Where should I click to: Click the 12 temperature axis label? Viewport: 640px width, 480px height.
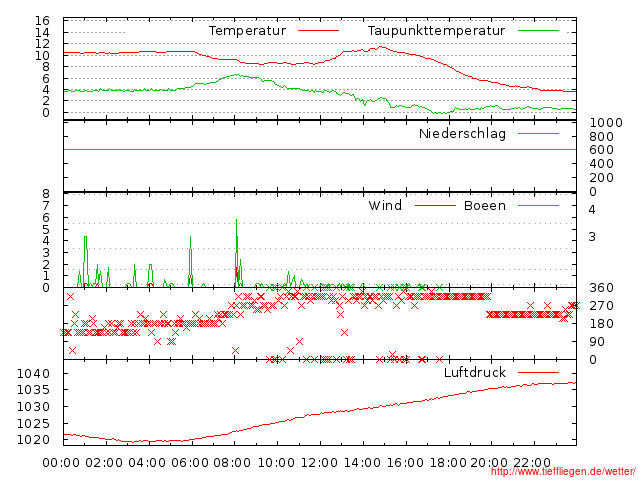click(x=42, y=44)
